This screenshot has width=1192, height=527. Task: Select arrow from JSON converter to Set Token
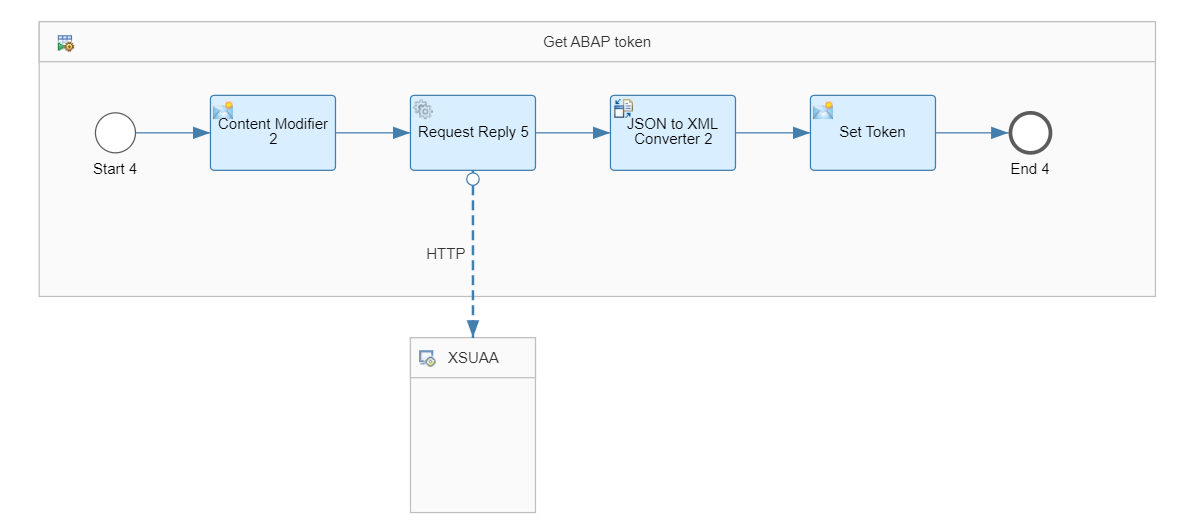coord(773,133)
